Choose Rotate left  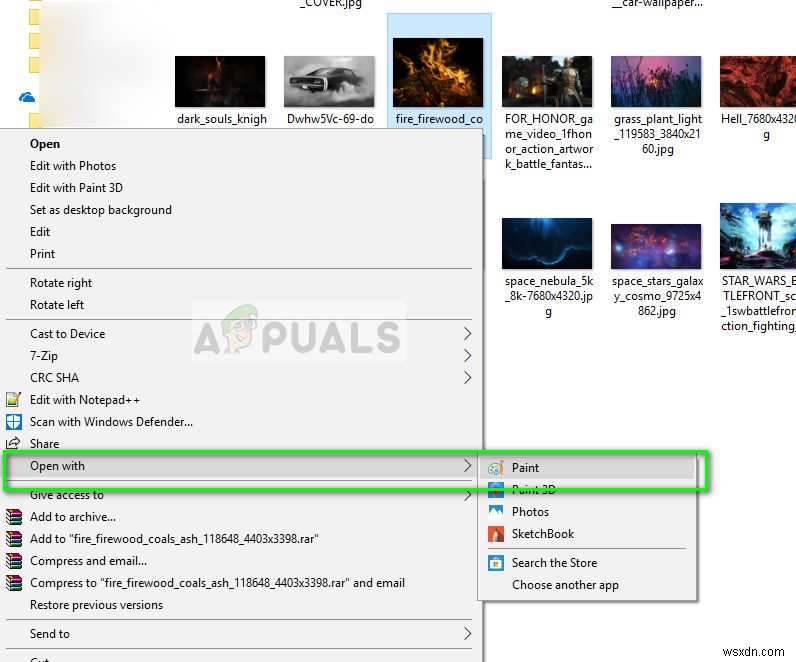coord(57,305)
